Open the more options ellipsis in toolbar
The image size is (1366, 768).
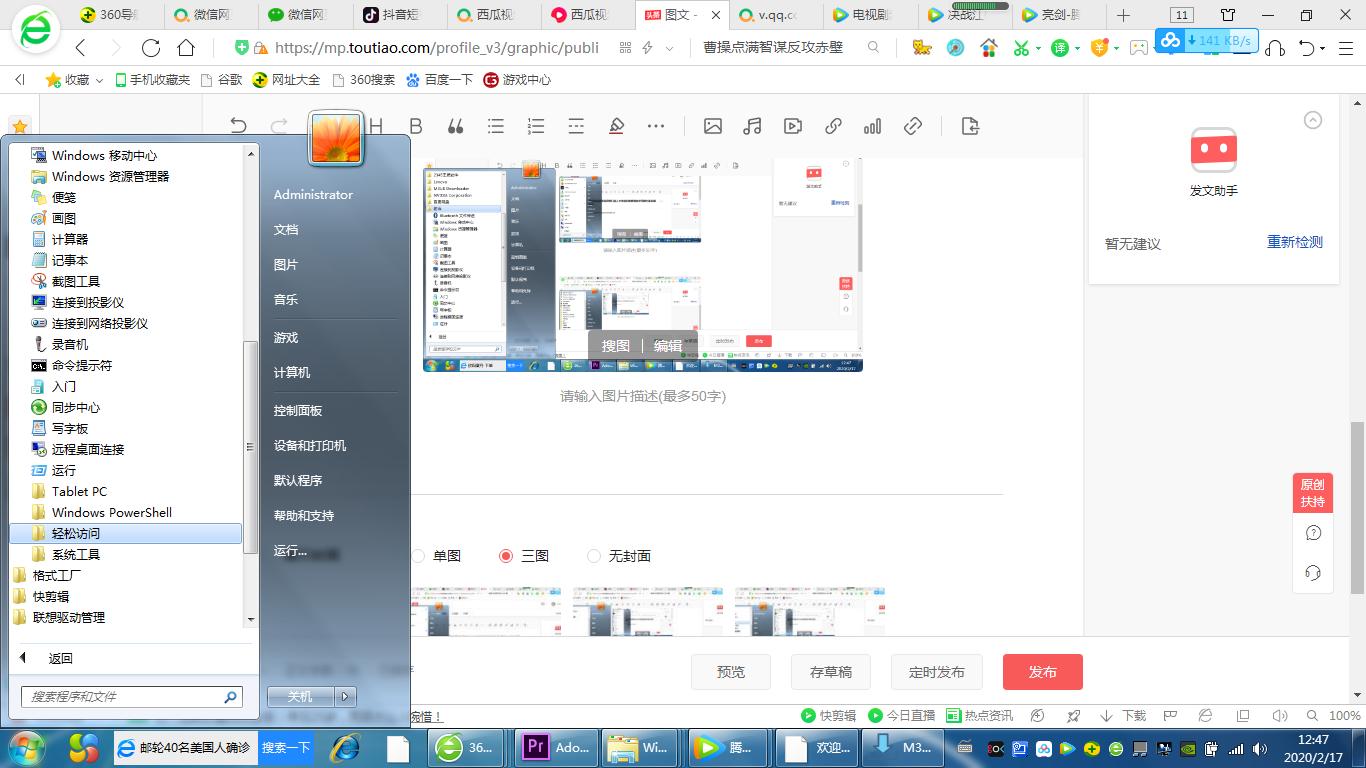656,126
